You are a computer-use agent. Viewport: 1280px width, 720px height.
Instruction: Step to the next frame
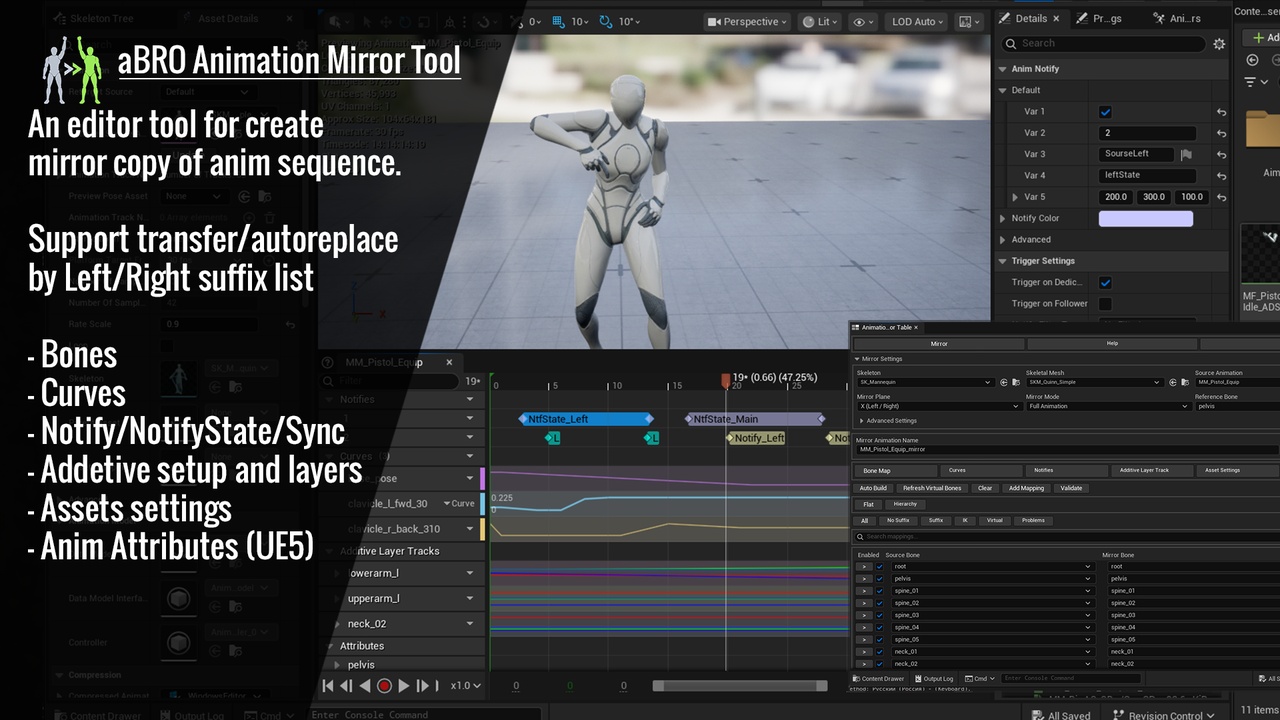pyautogui.click(x=422, y=686)
